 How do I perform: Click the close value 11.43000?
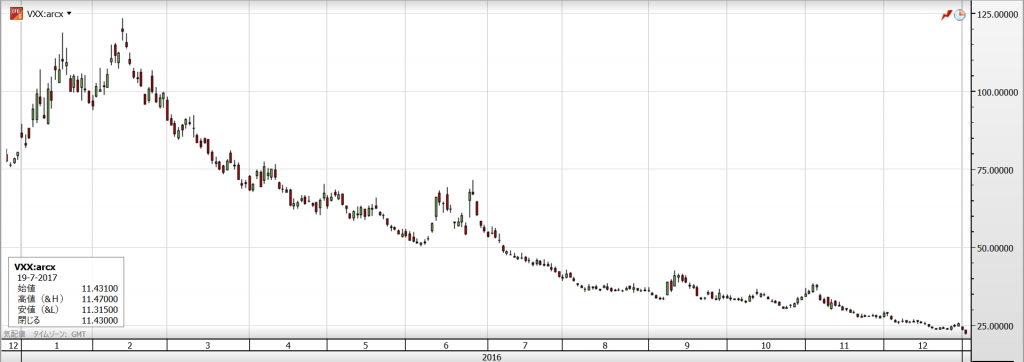point(100,320)
